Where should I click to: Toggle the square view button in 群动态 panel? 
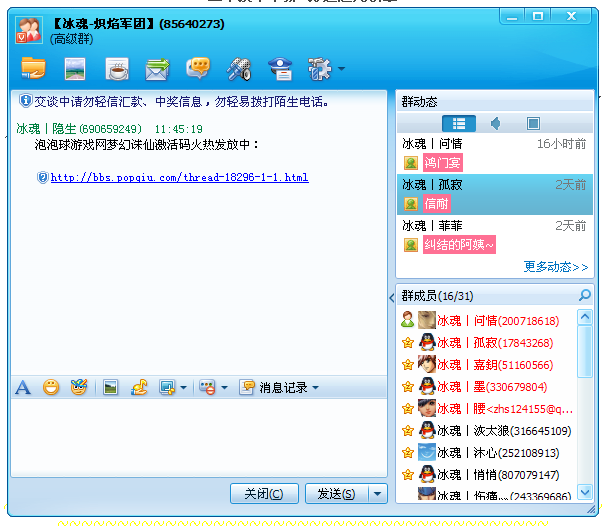pyautogui.click(x=533, y=123)
